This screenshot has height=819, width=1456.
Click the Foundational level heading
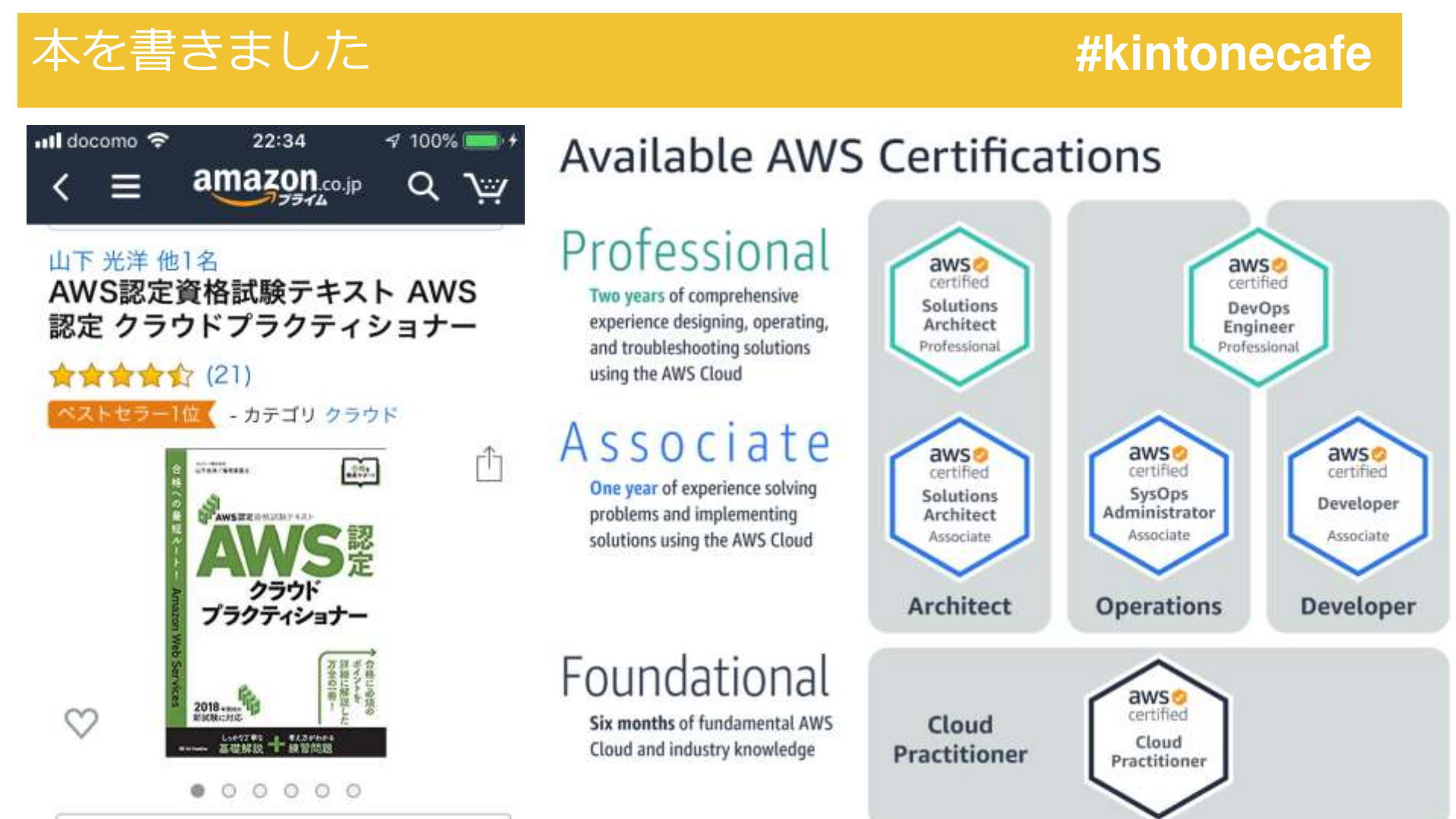tap(695, 676)
